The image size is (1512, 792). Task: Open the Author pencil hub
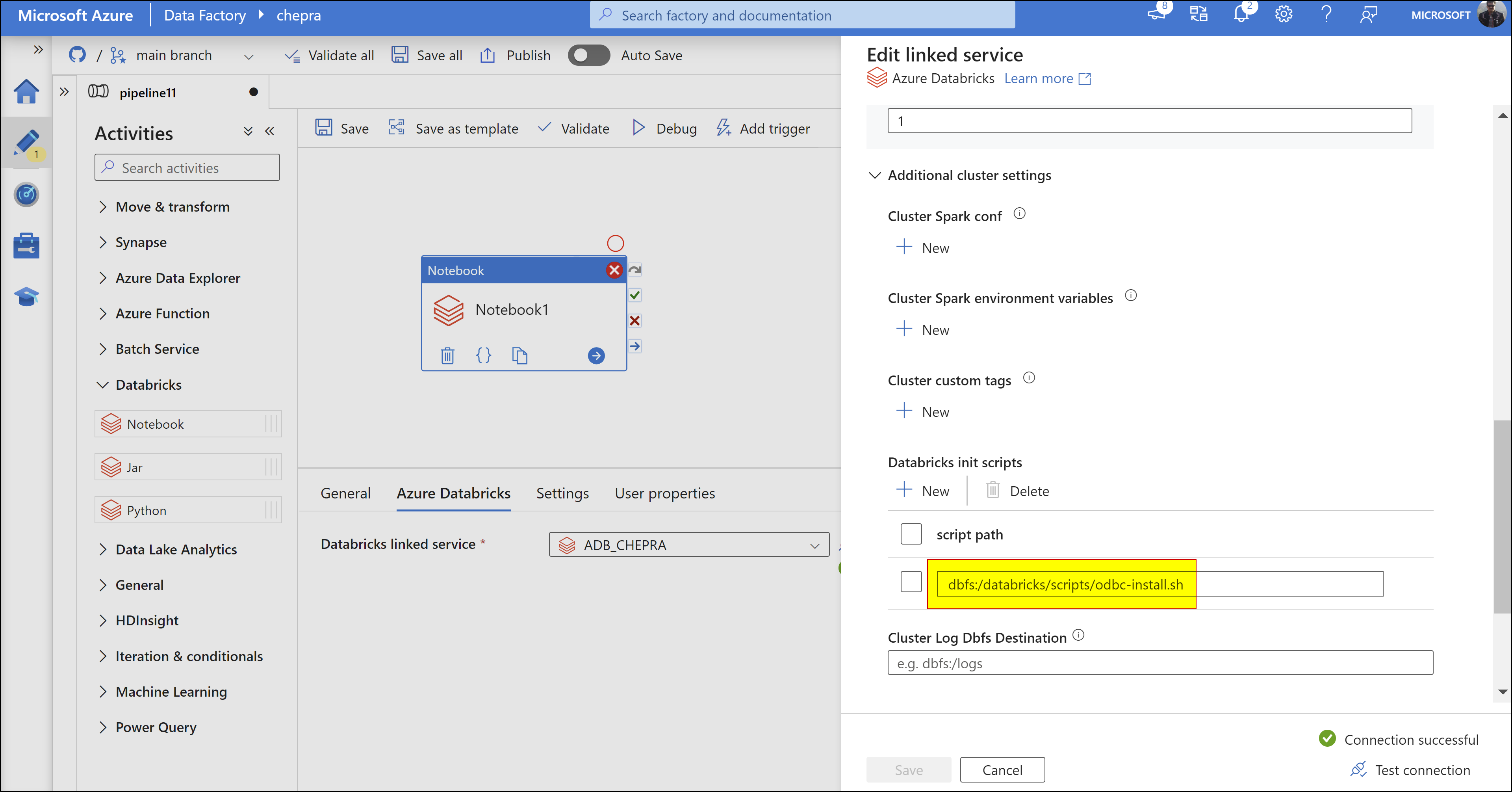[x=26, y=143]
